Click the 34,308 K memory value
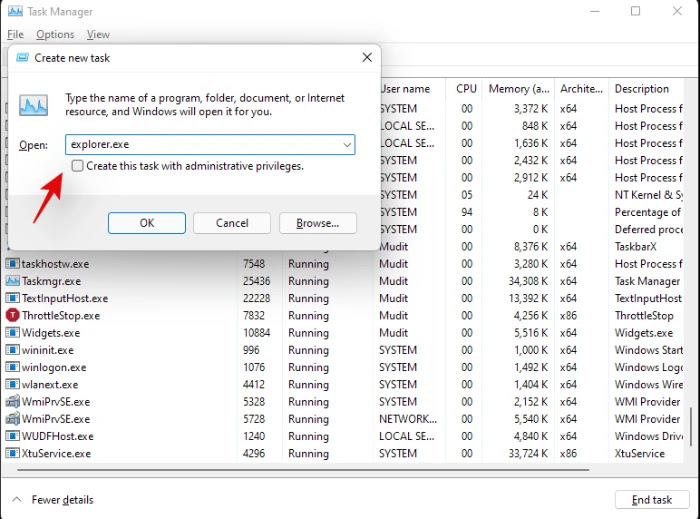Viewport: 700px width, 519px height. (x=528, y=281)
